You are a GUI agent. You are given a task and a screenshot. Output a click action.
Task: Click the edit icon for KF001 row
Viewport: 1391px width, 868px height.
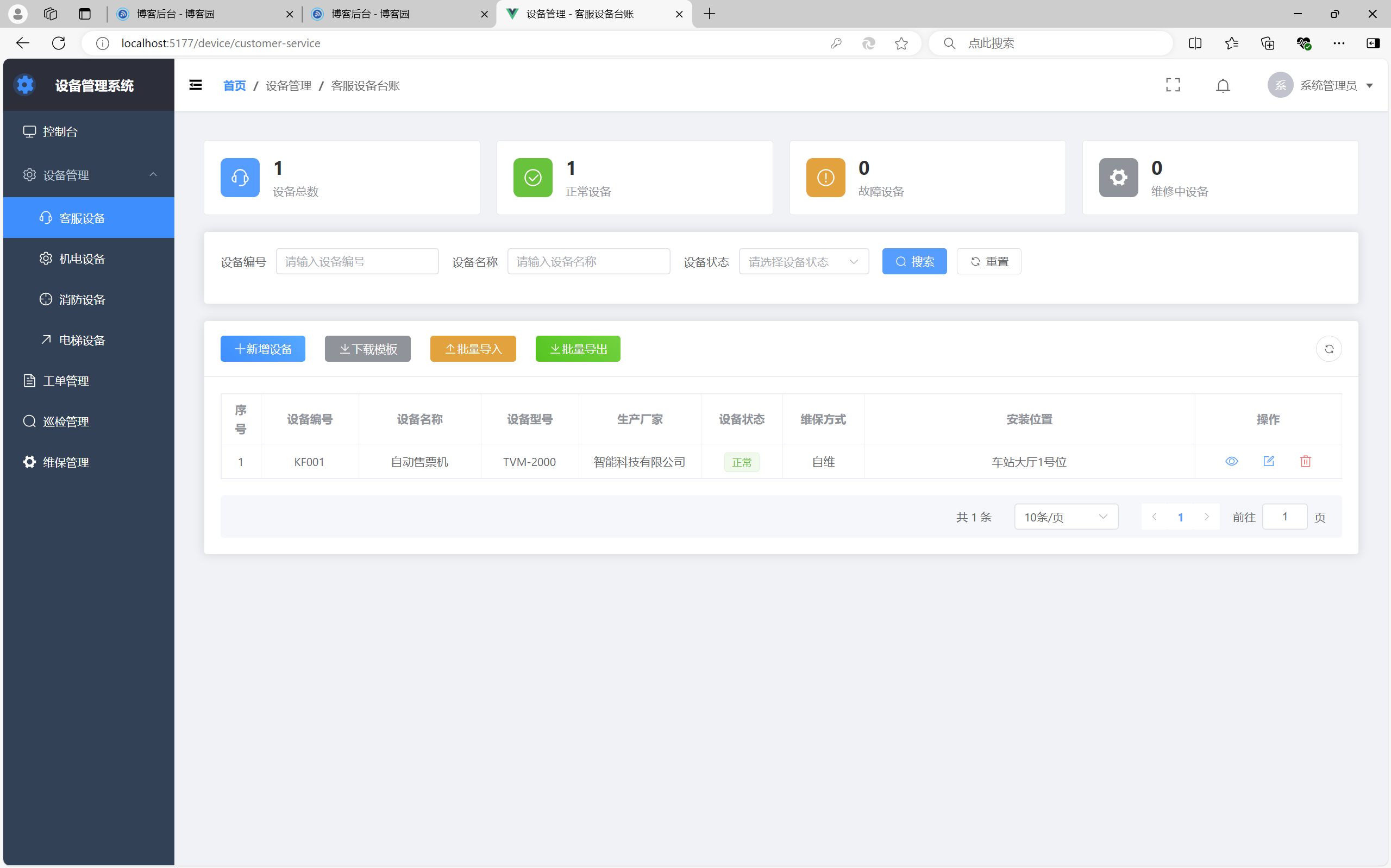1269,462
